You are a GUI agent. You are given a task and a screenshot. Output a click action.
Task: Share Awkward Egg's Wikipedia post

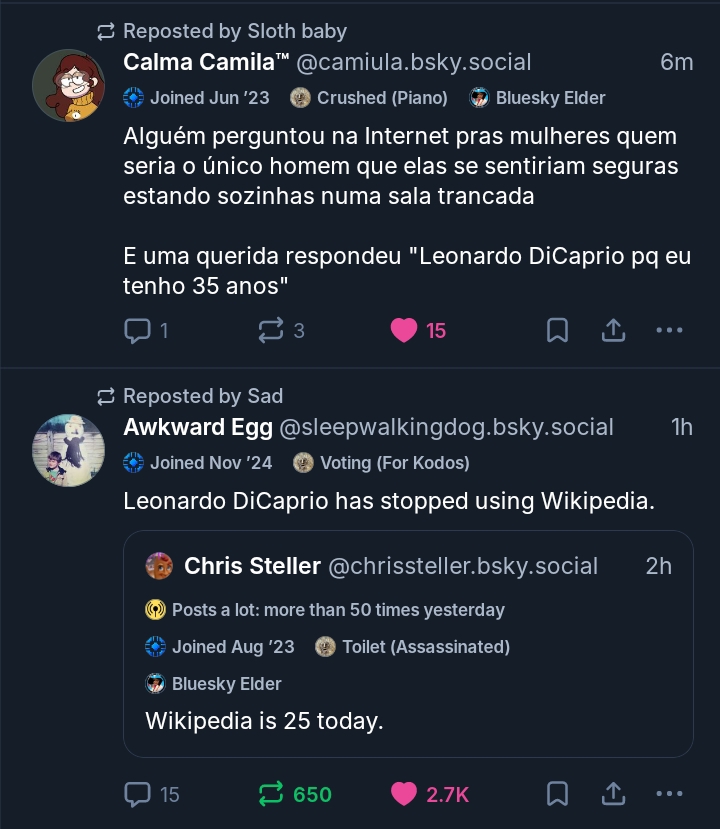click(614, 794)
